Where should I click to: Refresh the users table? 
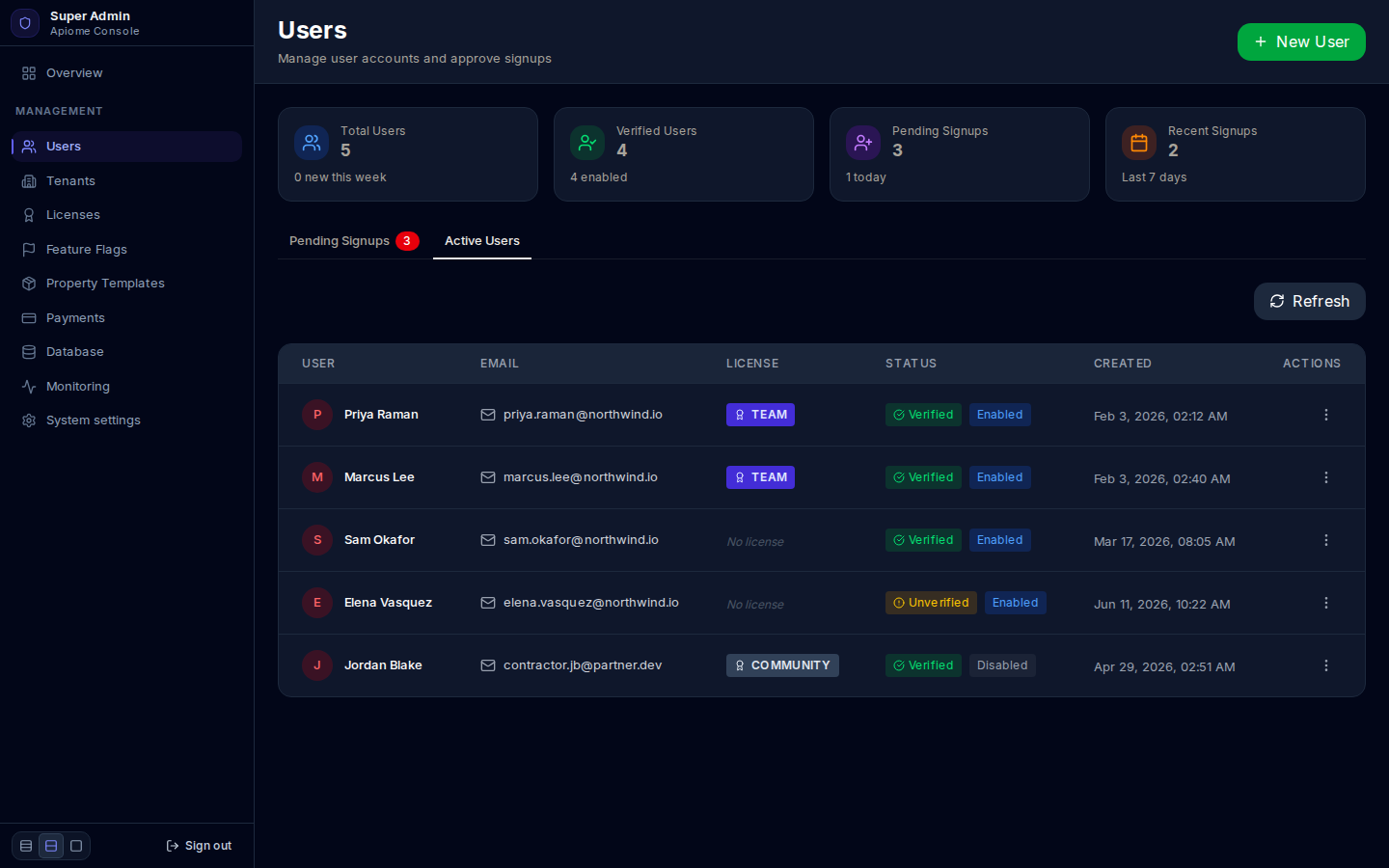coord(1310,301)
